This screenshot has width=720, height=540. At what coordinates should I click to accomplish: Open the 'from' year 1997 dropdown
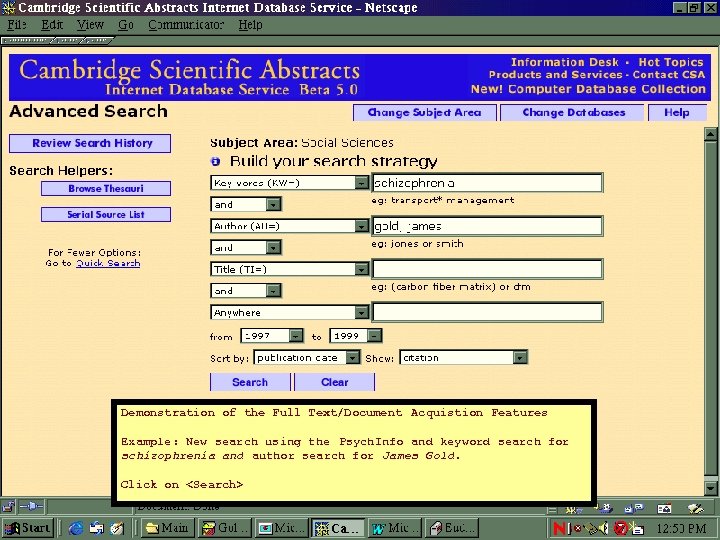pos(296,336)
